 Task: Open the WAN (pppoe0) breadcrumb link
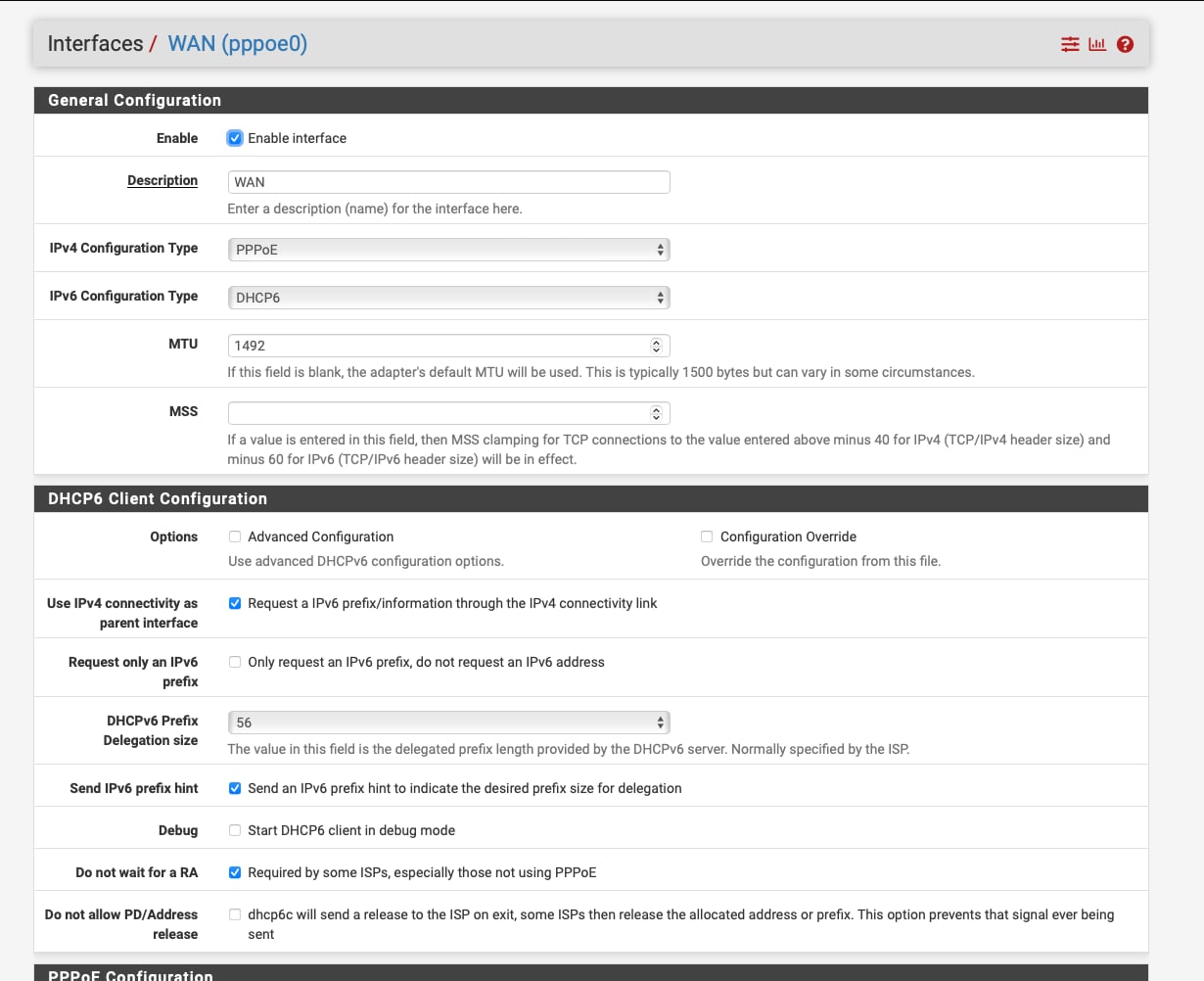237,44
